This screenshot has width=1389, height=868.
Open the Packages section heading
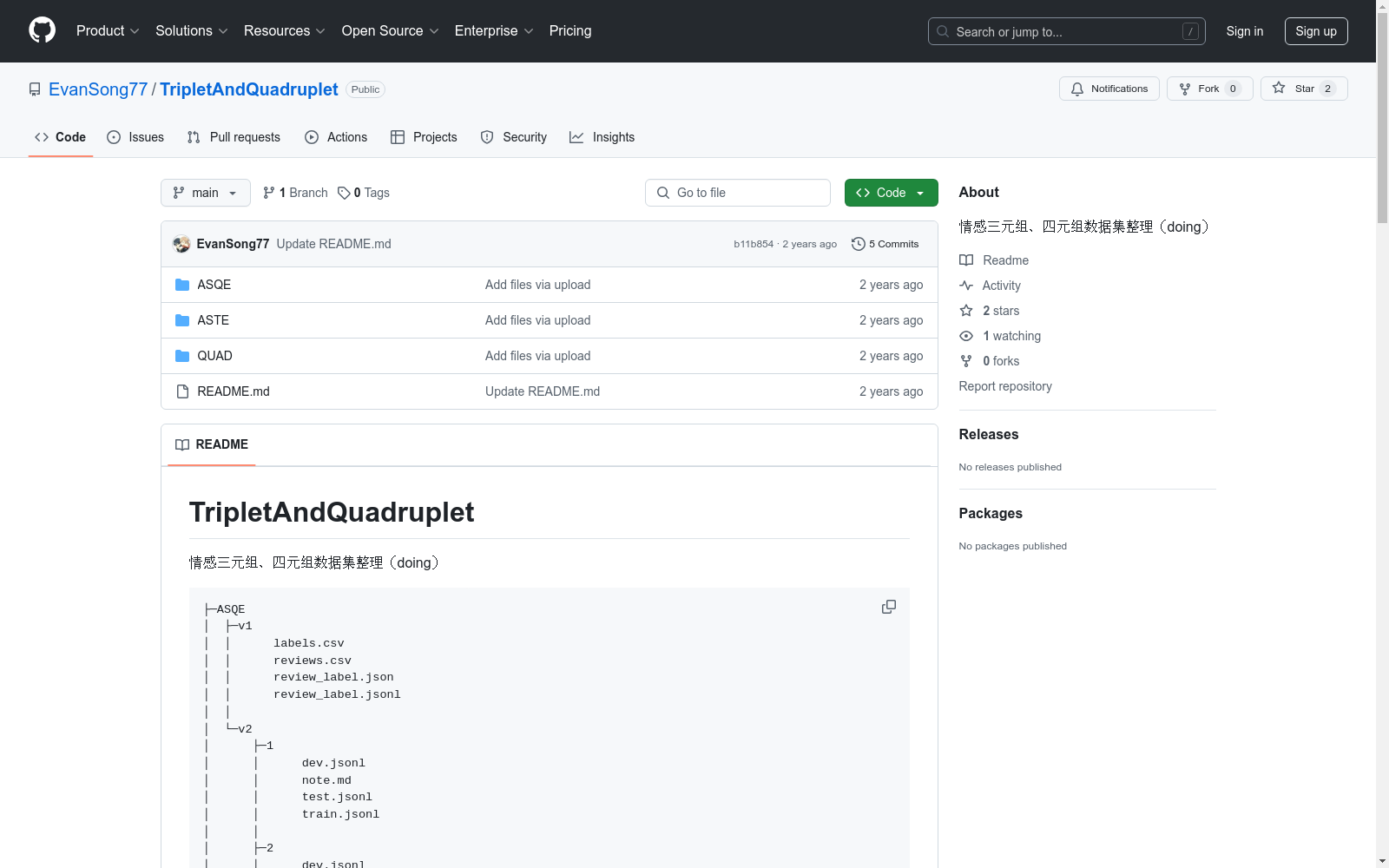(x=991, y=513)
